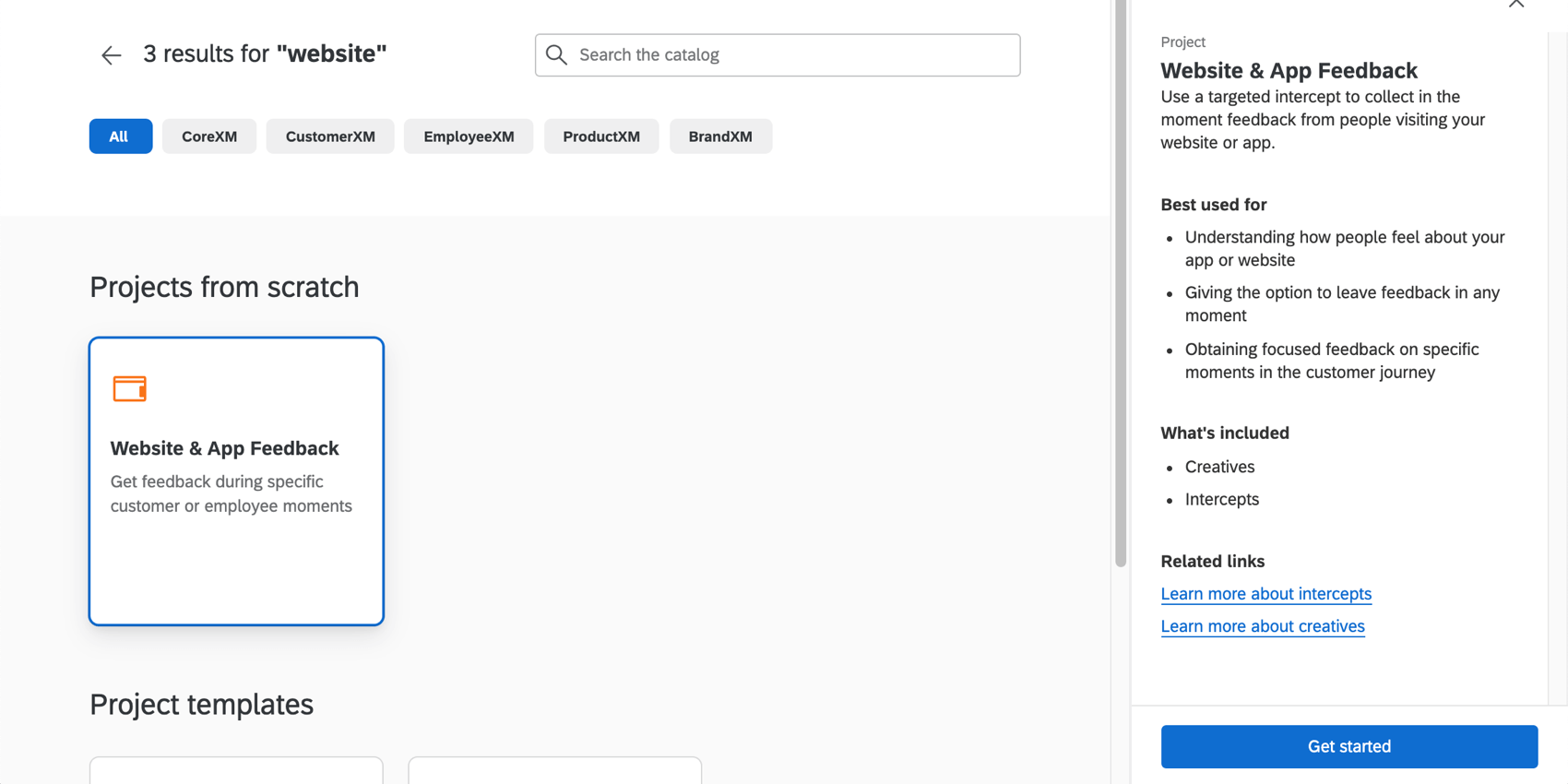Filter results by CoreXM
The image size is (1568, 784).
(x=209, y=137)
